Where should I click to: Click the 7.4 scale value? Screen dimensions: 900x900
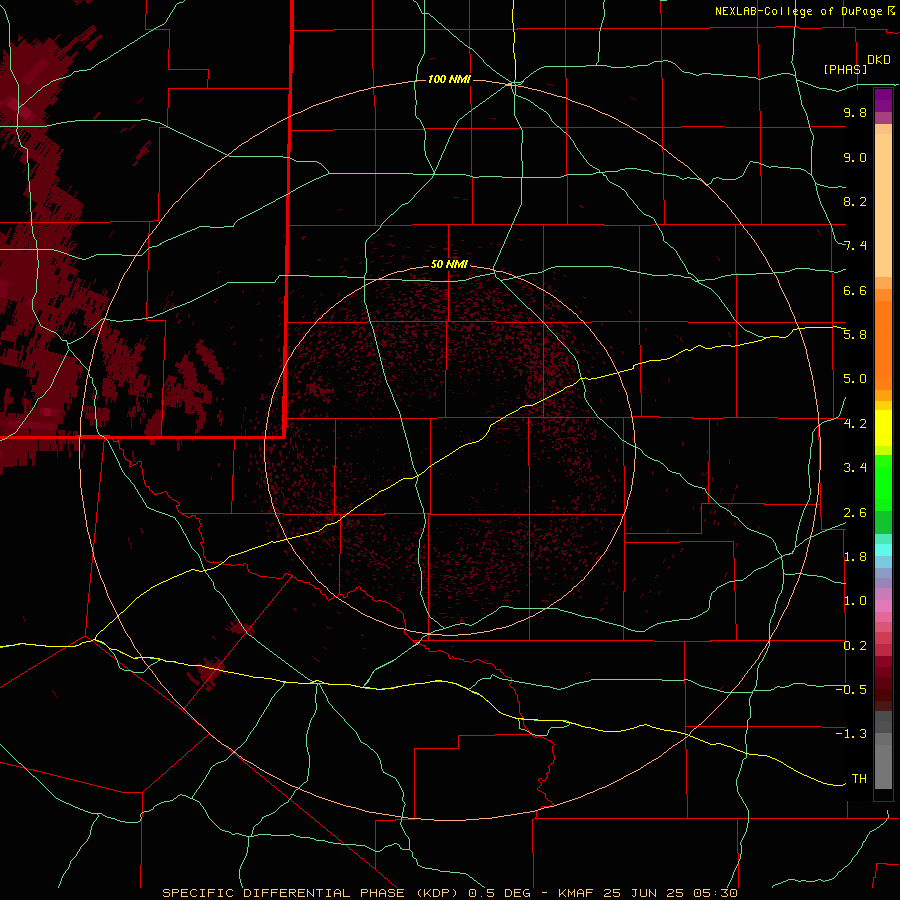[x=855, y=246]
